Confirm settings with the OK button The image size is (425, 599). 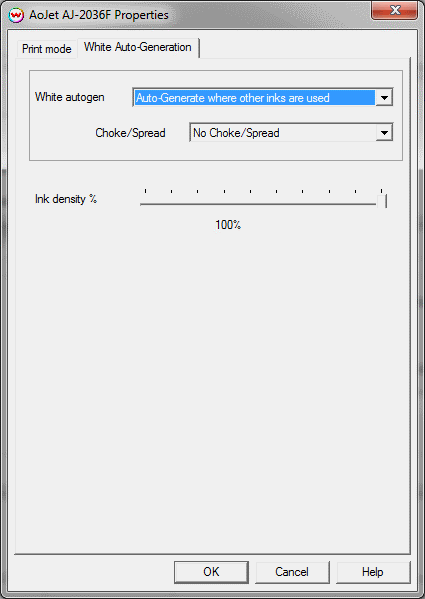point(211,572)
